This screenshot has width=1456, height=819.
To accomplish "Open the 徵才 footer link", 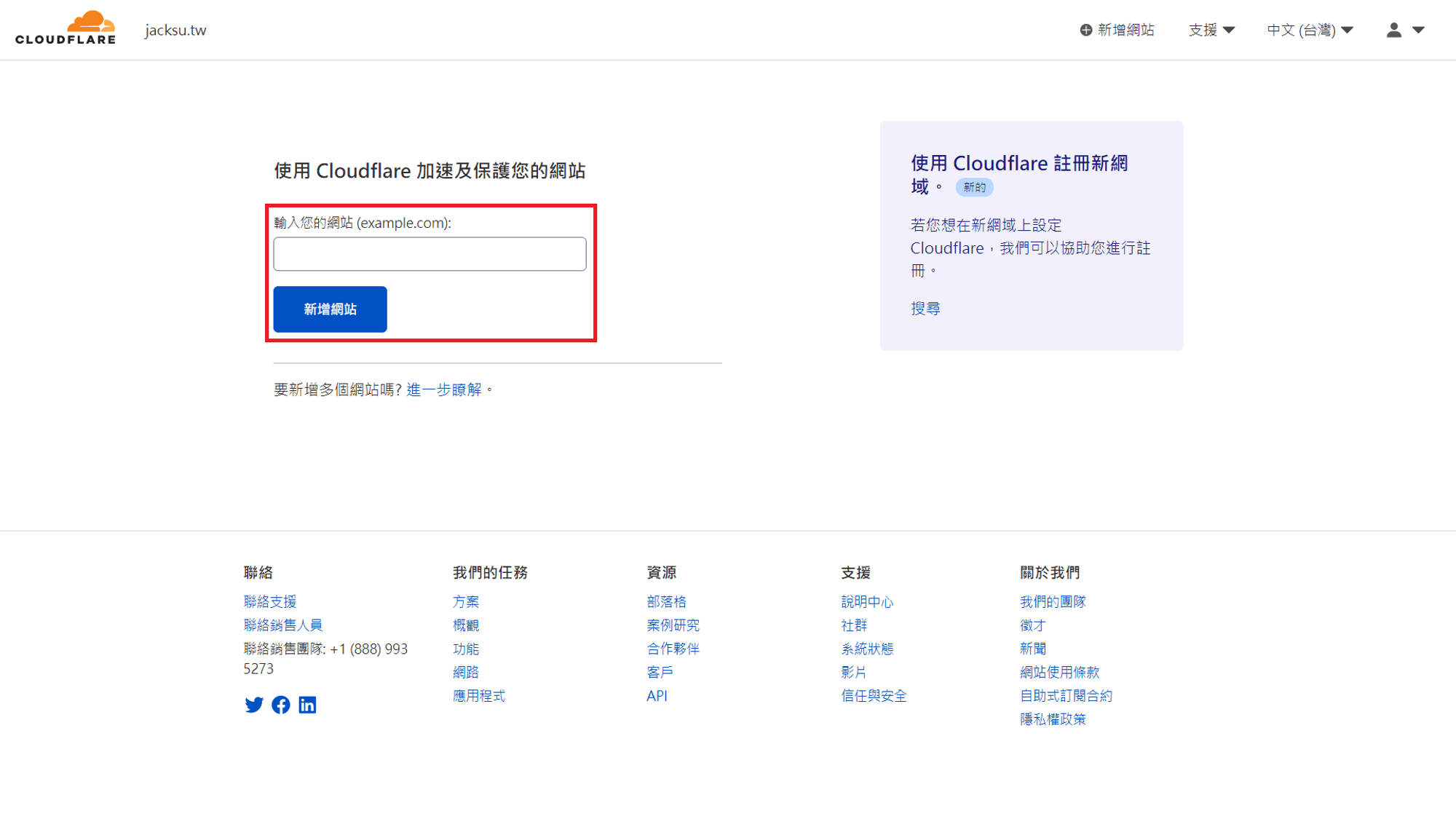I will [1033, 625].
